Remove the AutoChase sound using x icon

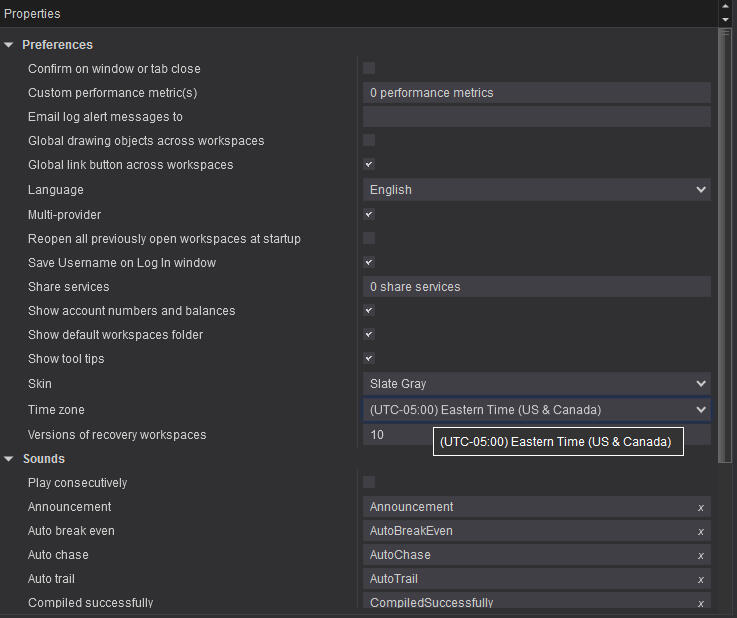(700, 556)
